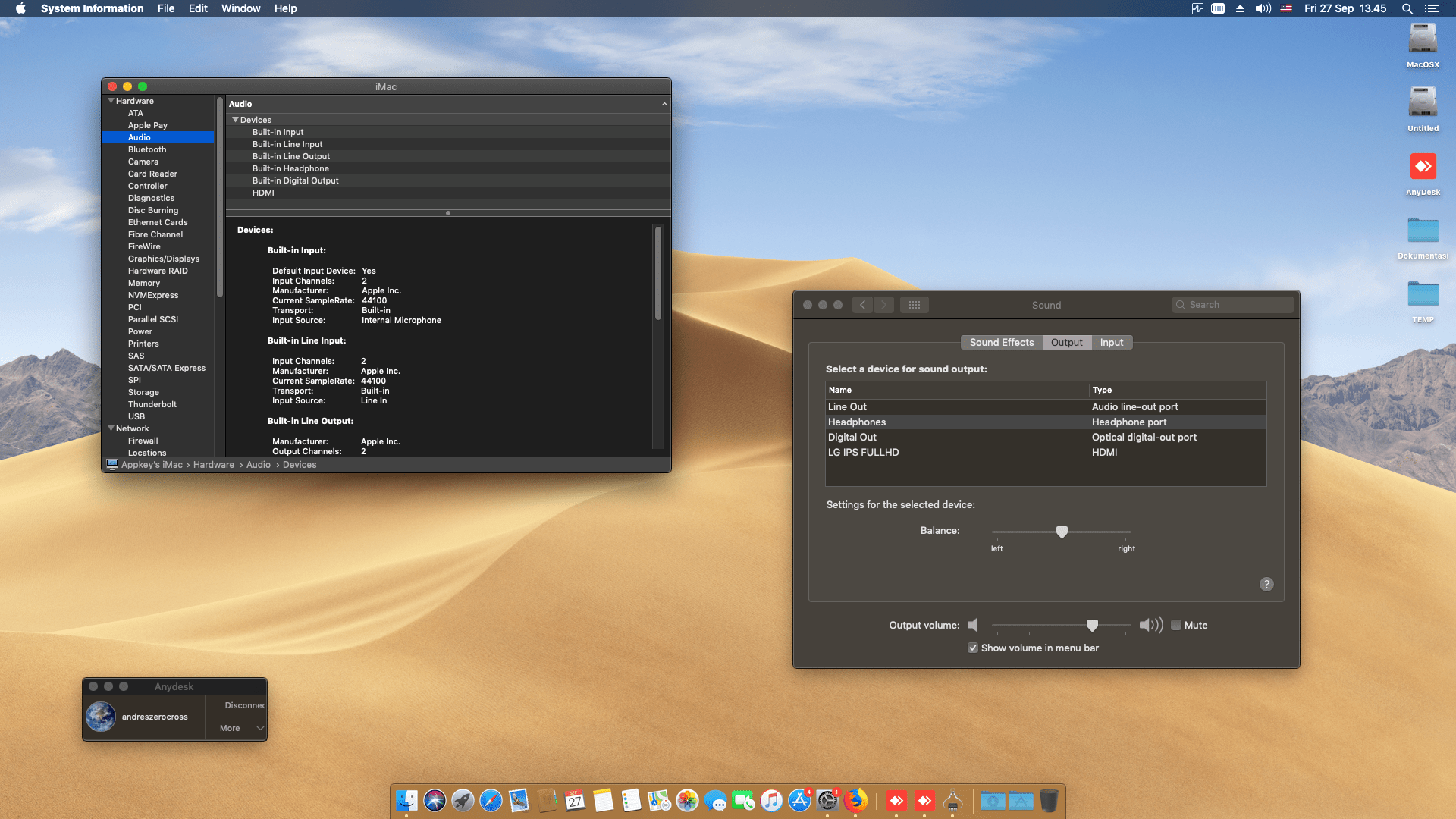Viewport: 1456px width, 819px height.
Task: Open Reminders app in dock
Action: pyautogui.click(x=631, y=800)
